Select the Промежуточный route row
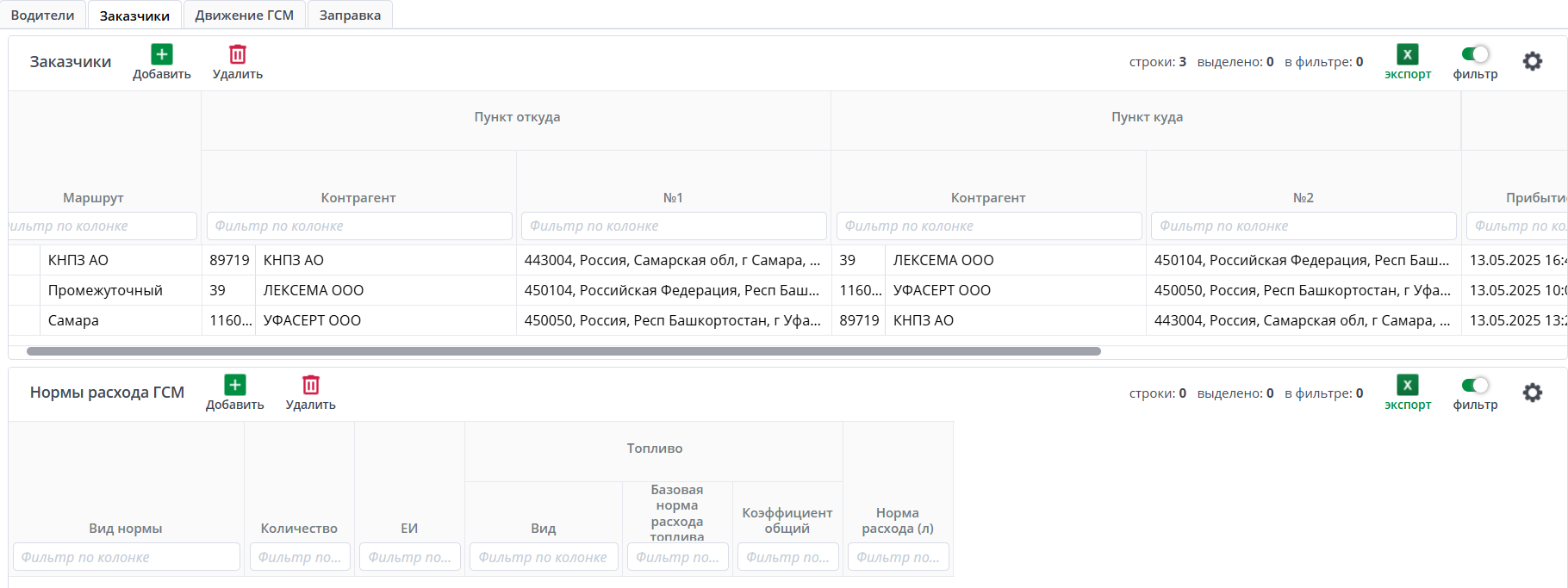The height and width of the screenshot is (588, 1568). 105,290
